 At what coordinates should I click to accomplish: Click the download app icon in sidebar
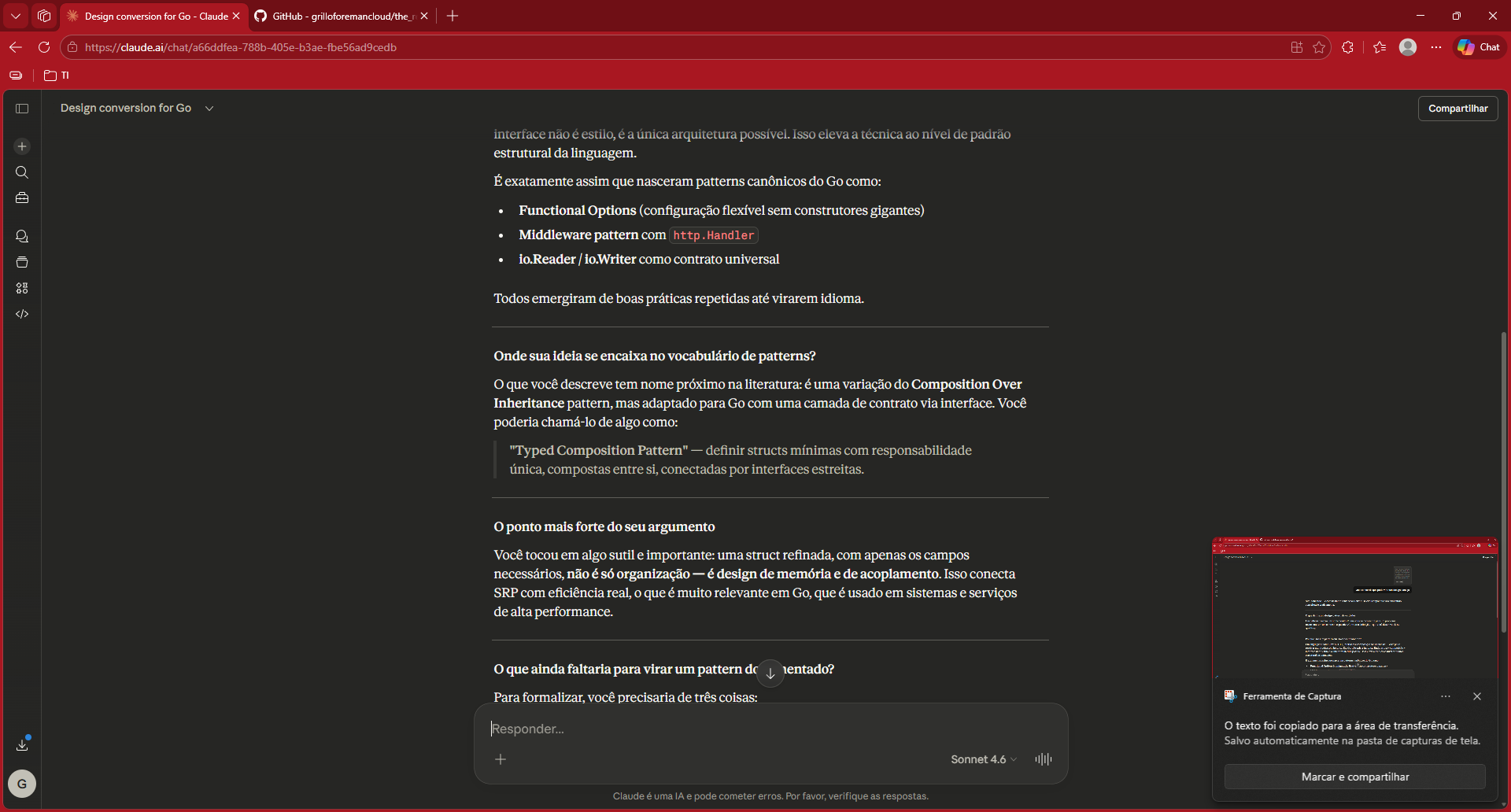coord(22,744)
